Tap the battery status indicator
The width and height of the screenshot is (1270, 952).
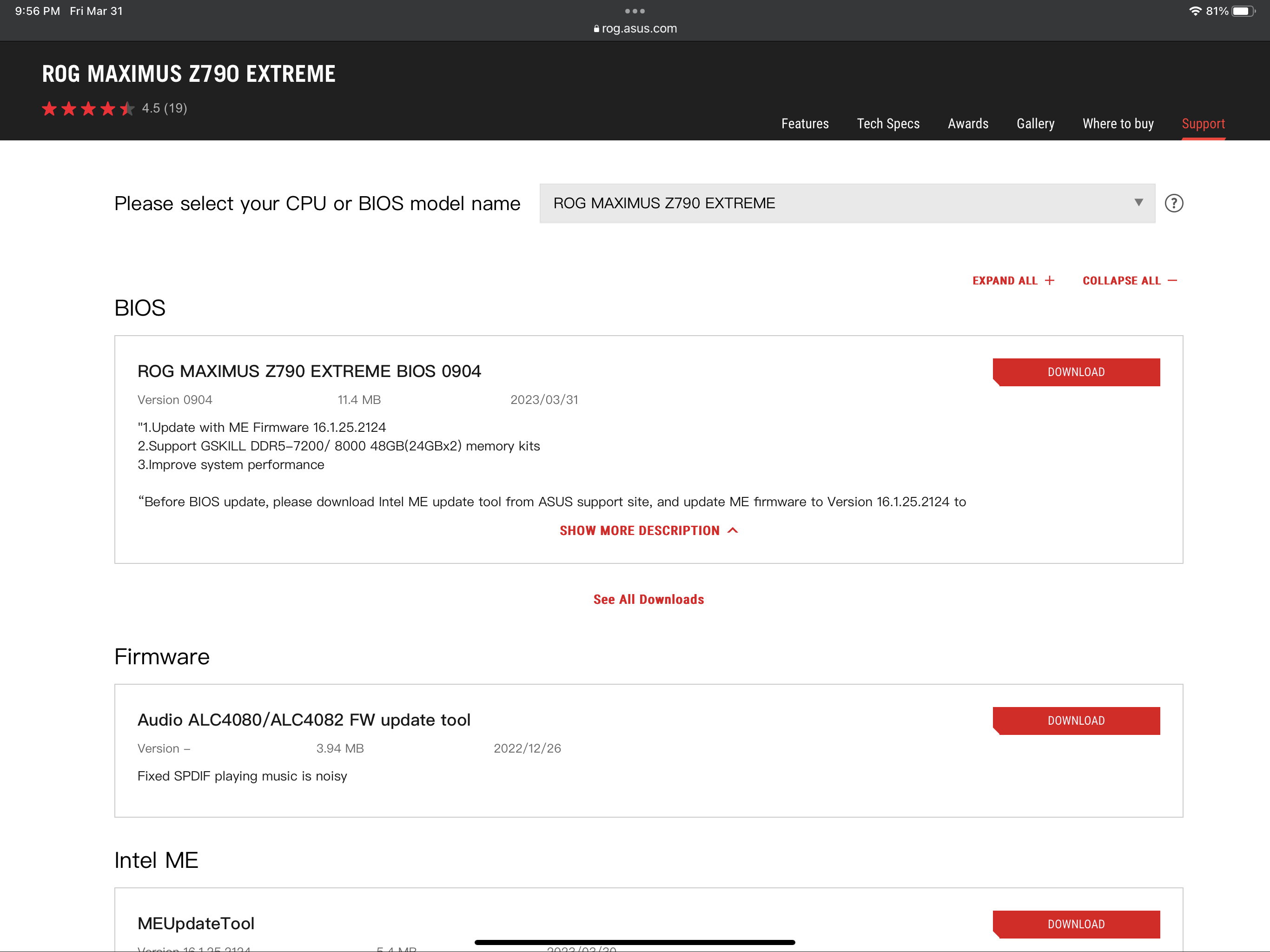(x=1244, y=11)
